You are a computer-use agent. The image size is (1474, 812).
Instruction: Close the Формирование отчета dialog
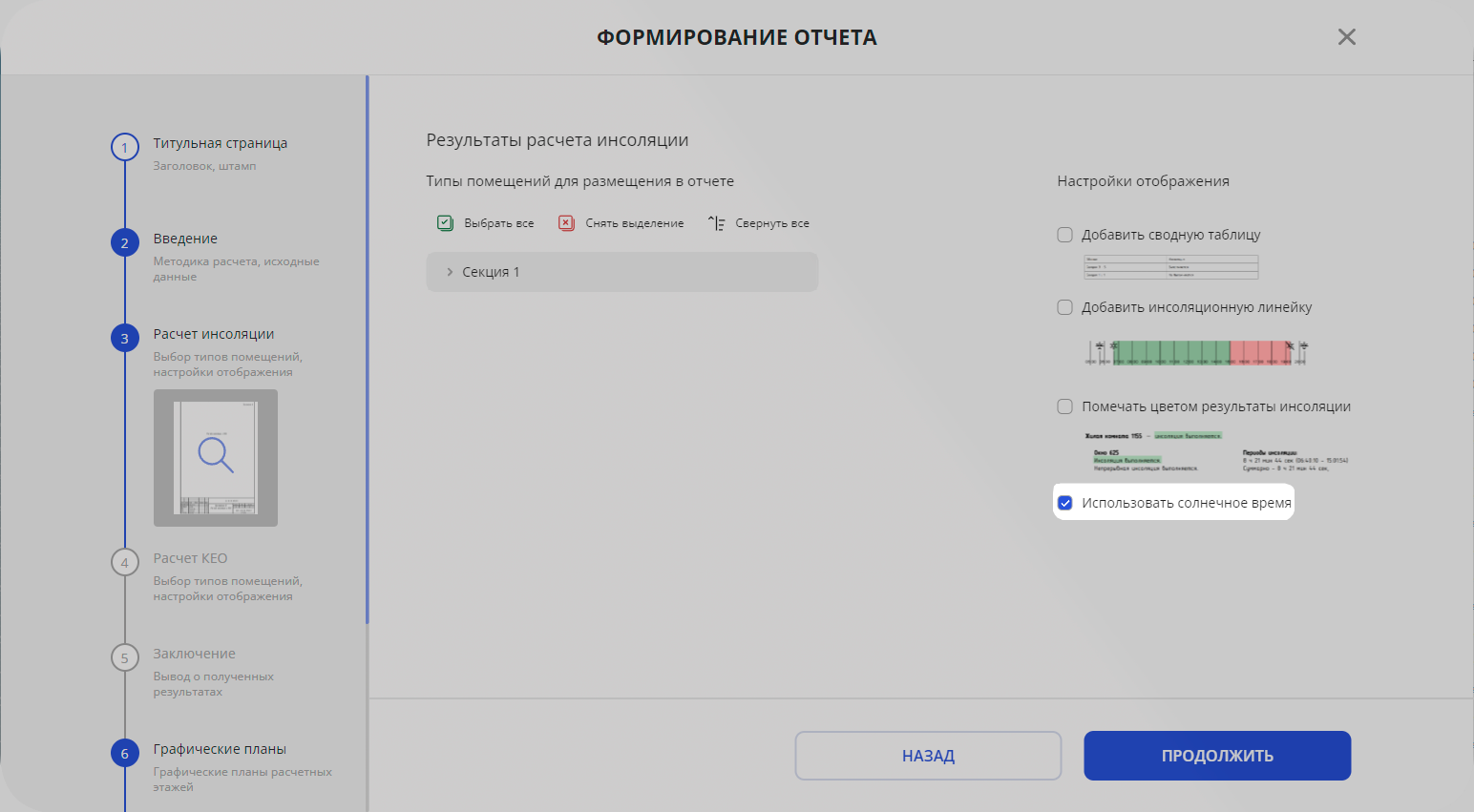(1347, 37)
